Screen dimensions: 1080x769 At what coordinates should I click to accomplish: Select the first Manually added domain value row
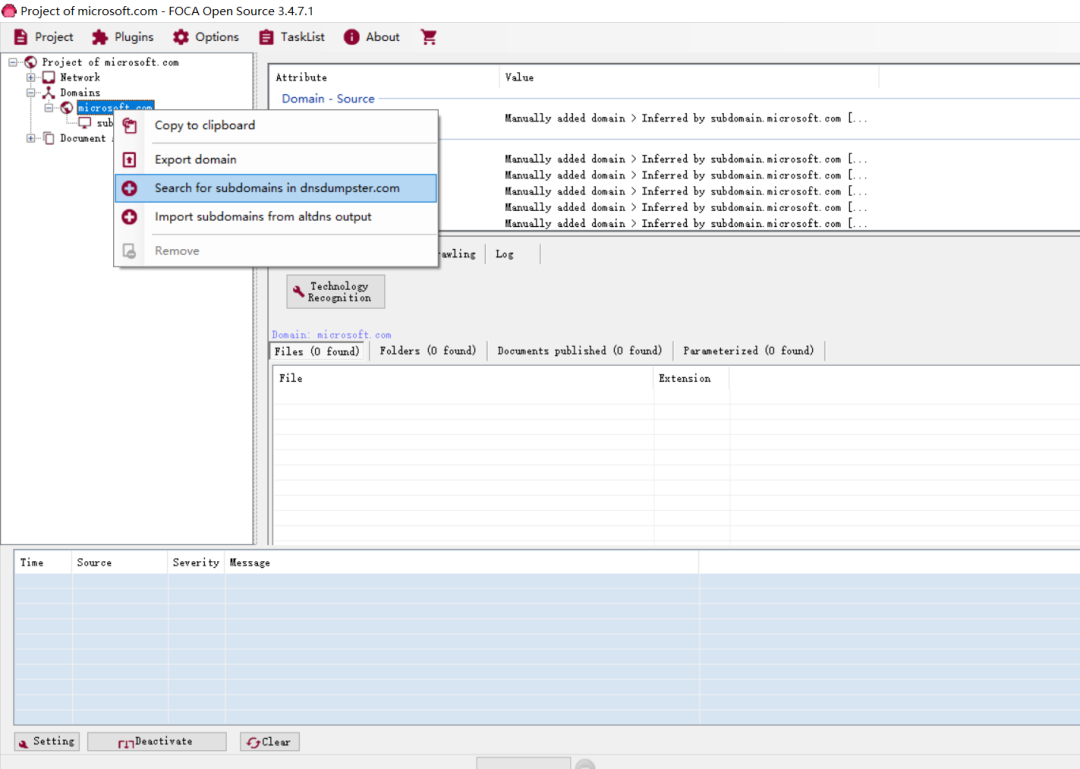coord(685,119)
